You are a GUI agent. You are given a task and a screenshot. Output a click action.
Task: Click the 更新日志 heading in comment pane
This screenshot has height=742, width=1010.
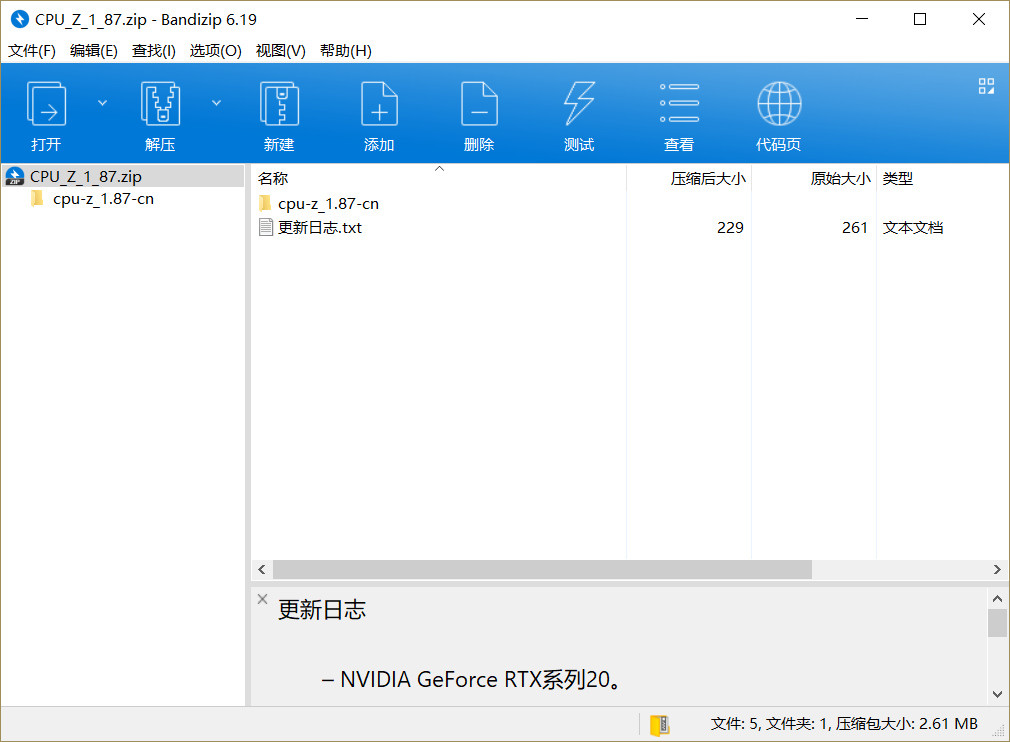pyautogui.click(x=321, y=610)
